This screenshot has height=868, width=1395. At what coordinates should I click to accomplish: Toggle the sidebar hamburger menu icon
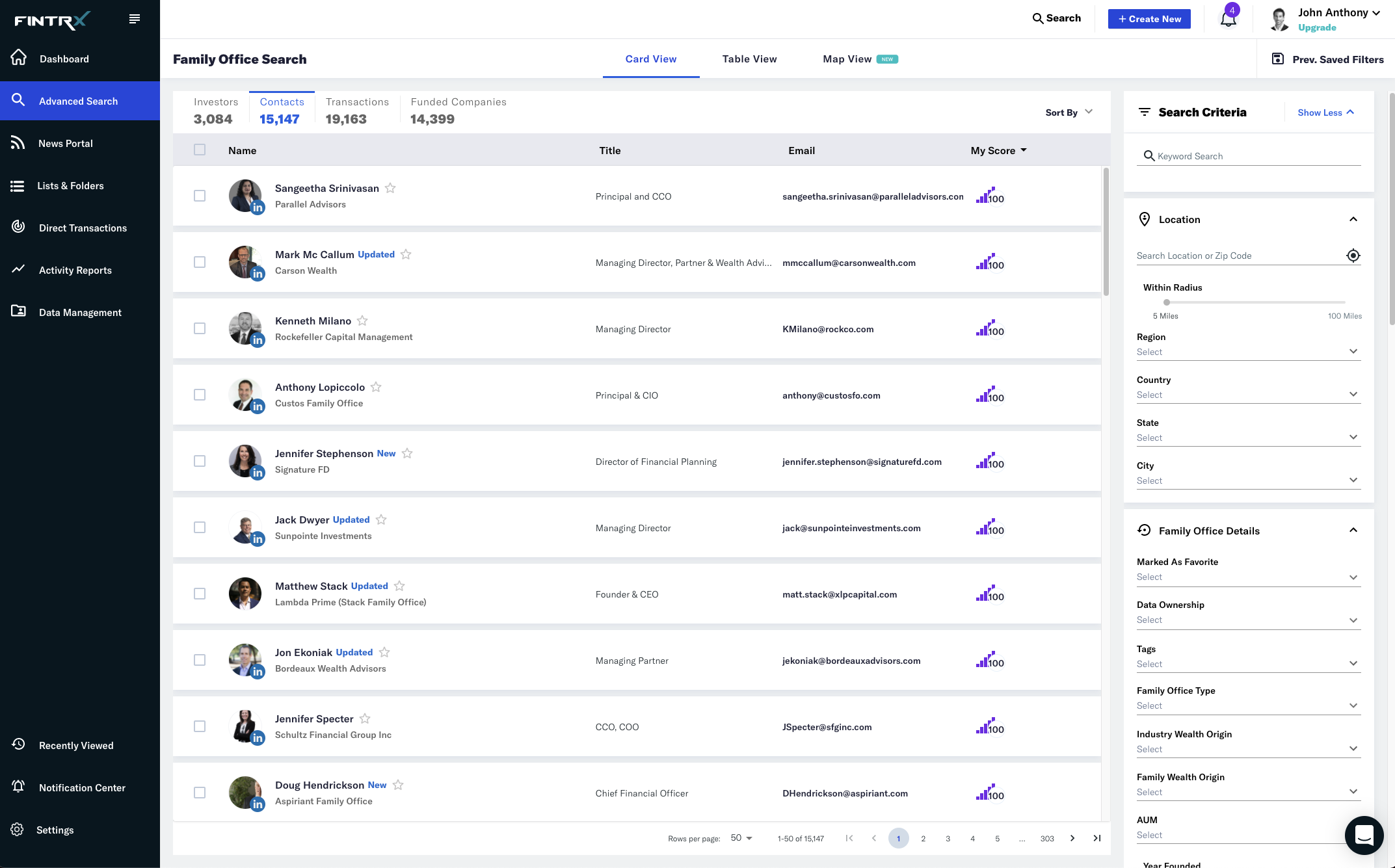[135, 19]
